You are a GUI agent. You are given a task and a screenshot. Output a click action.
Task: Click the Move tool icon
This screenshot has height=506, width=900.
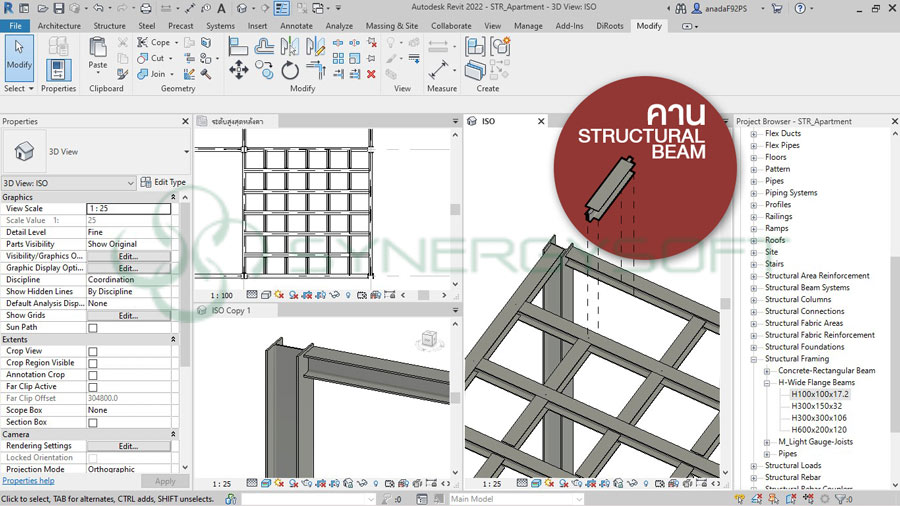[239, 70]
